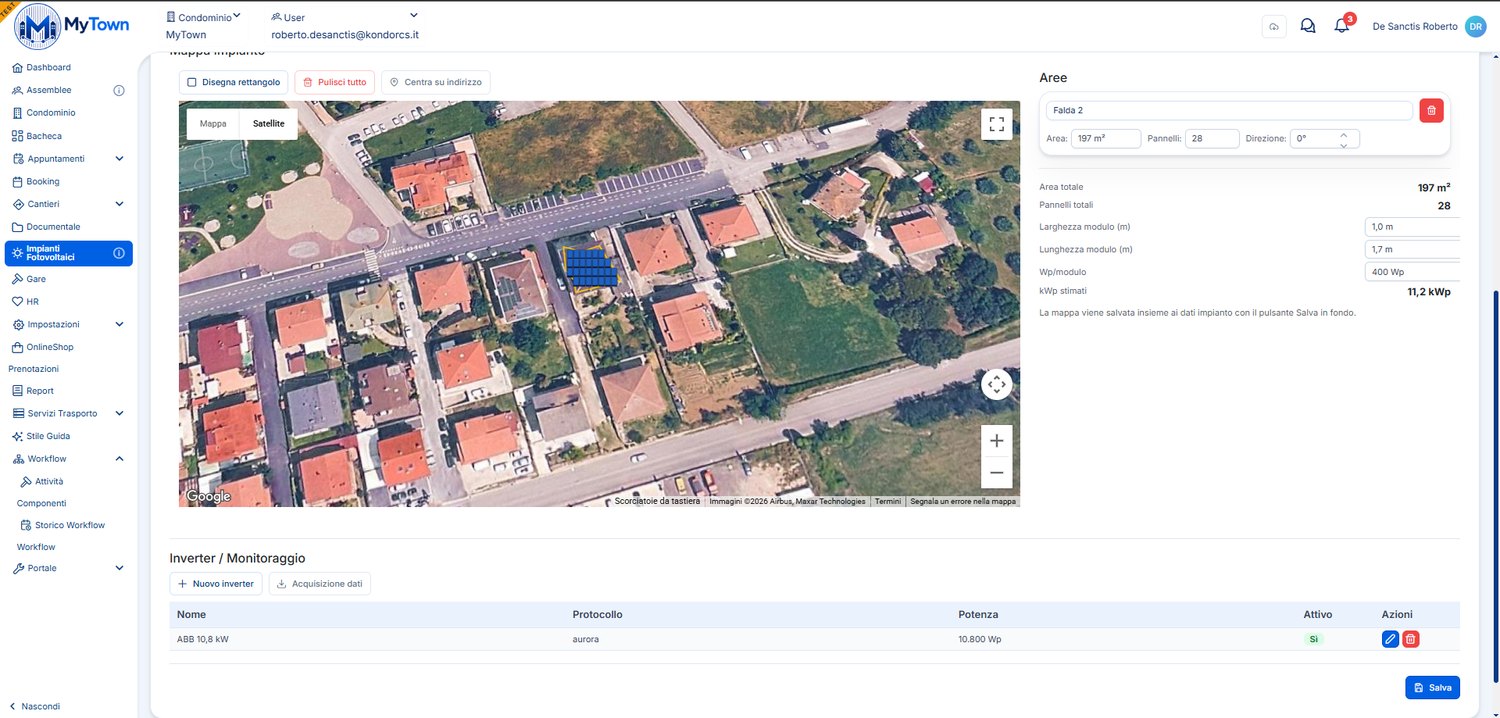The image size is (1500, 718).
Task: Zoom in the map with plus button
Action: click(996, 441)
